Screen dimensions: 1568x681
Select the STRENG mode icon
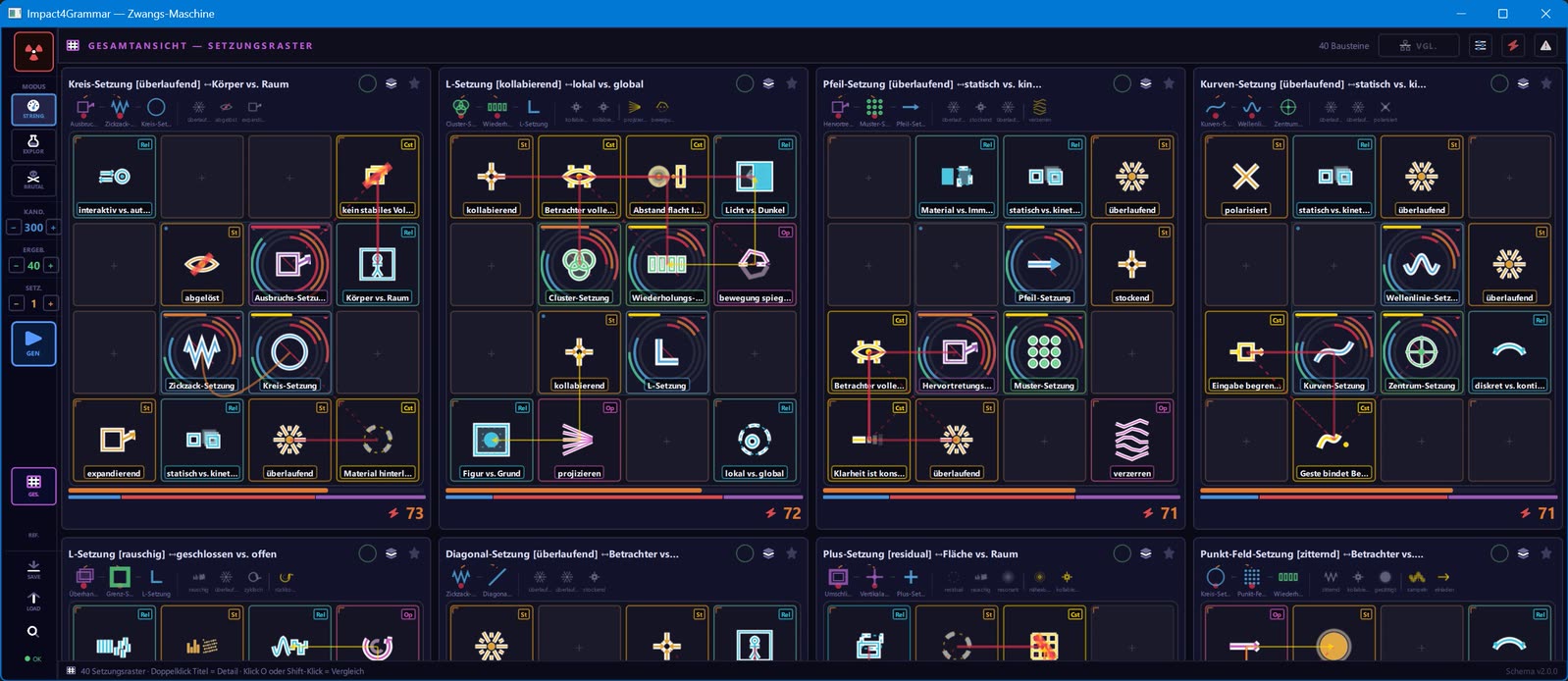33,109
